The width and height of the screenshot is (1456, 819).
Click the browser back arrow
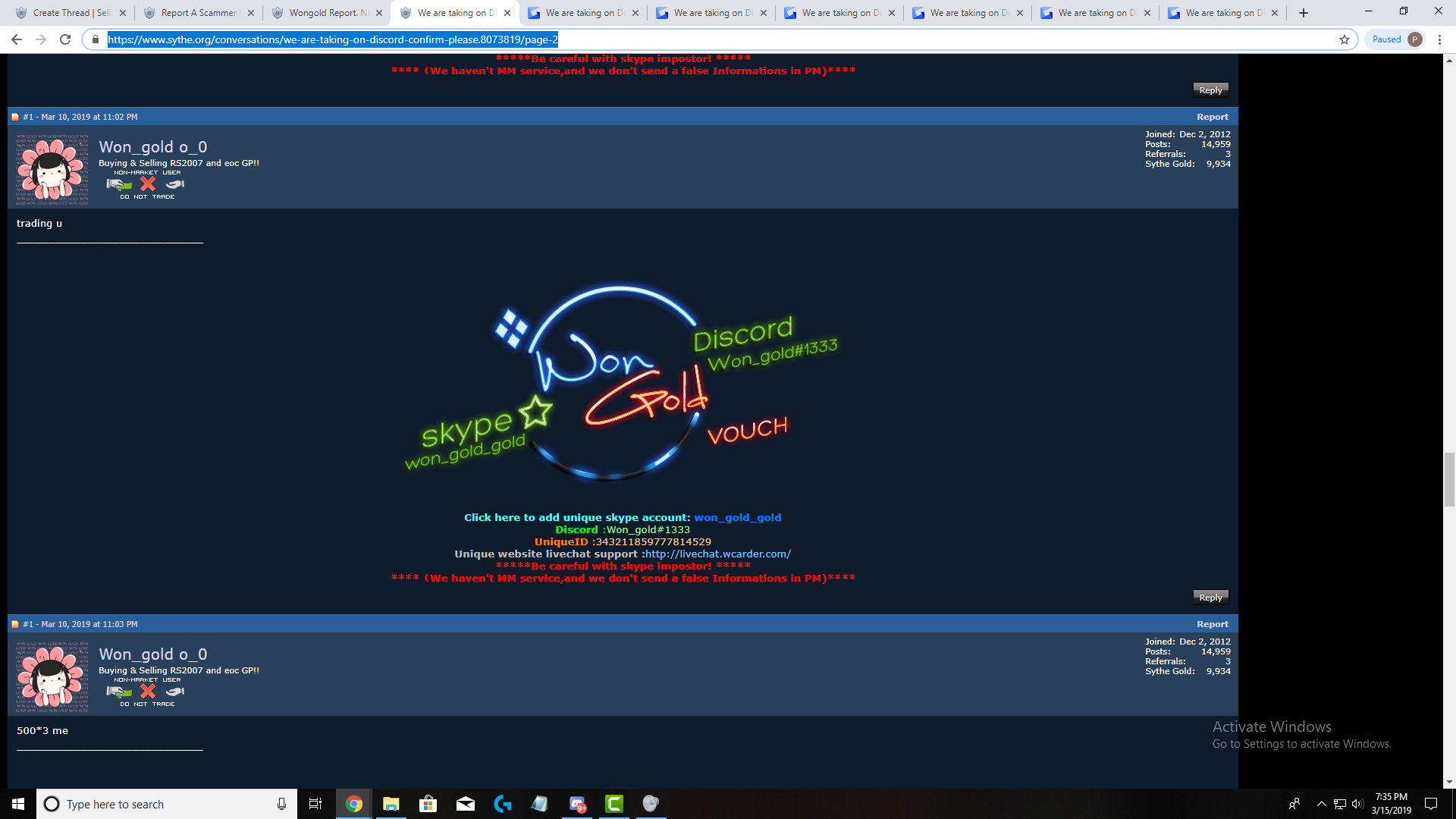17,39
